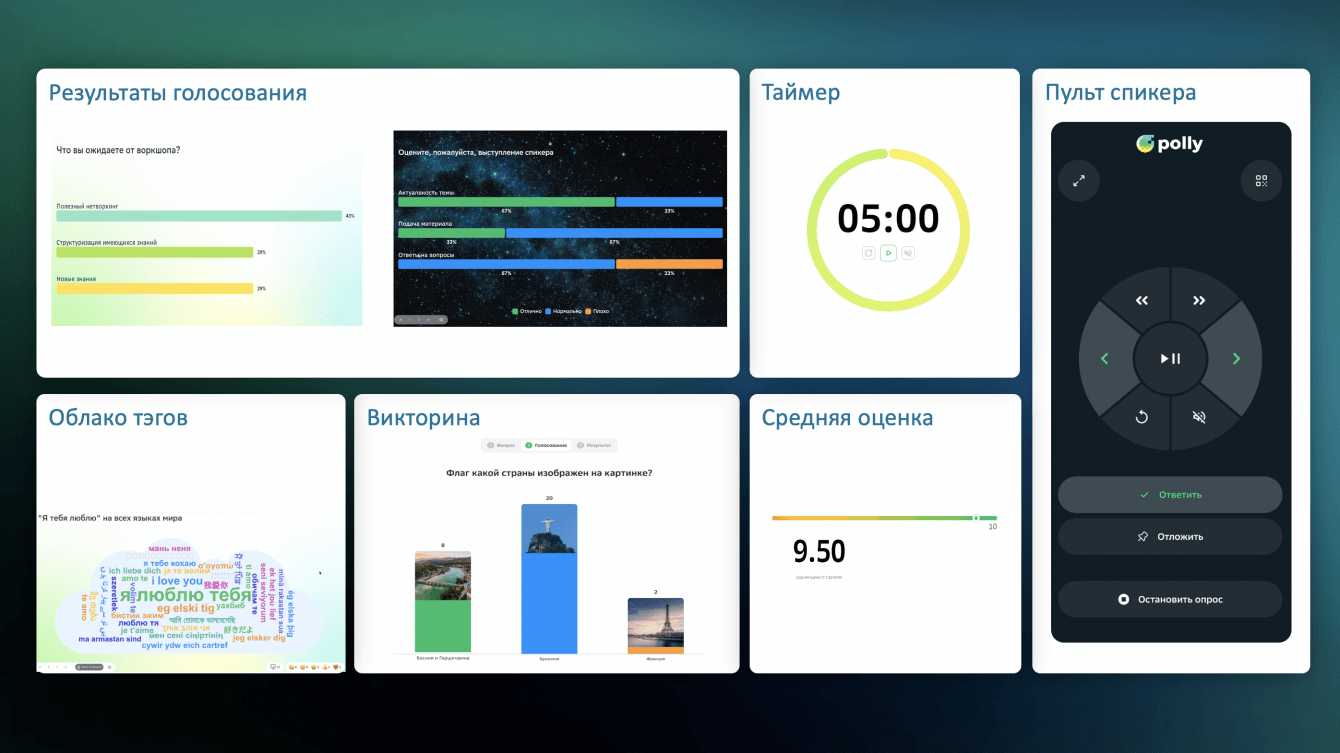This screenshot has width=1340, height=753.
Task: Click the Полезный нетворкинг result bar
Action: point(199,216)
